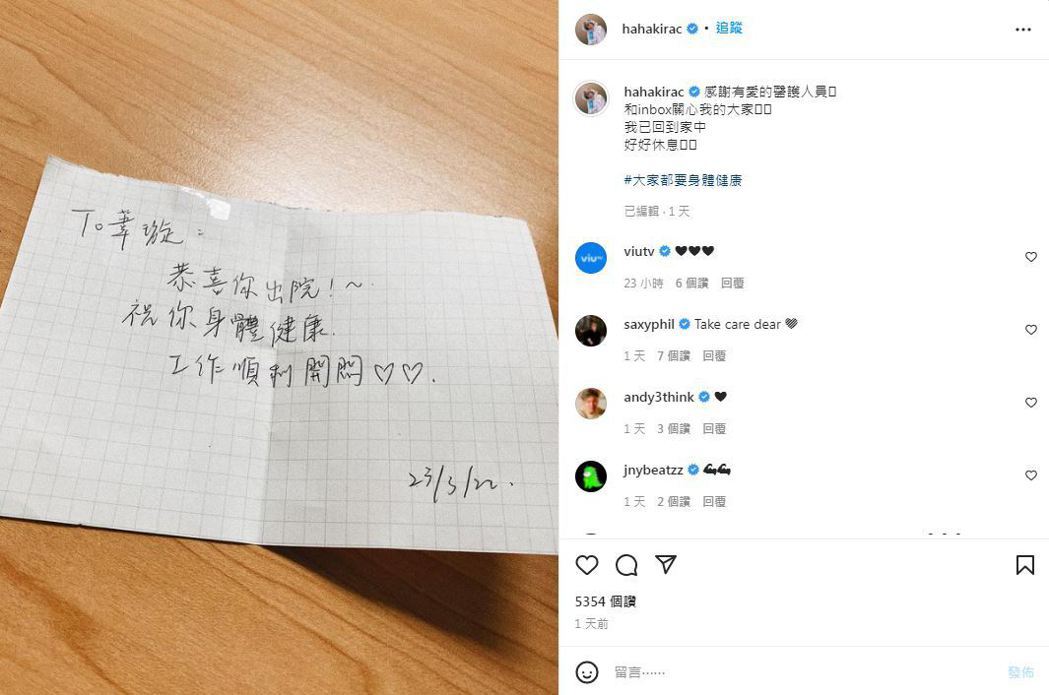Open the andy3think username link
This screenshot has width=1049, height=695.
point(658,397)
